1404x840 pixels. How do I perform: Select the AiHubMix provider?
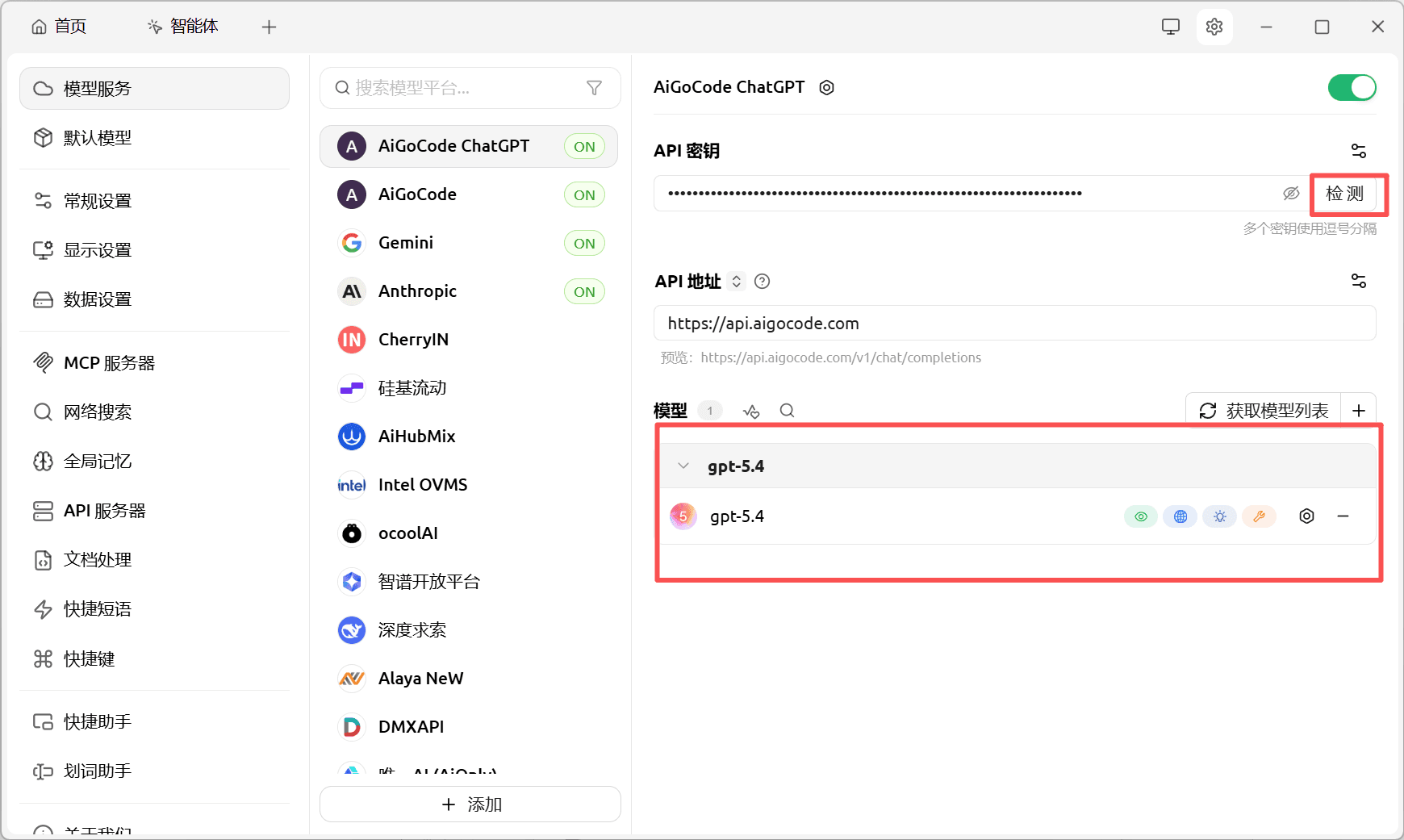[469, 437]
